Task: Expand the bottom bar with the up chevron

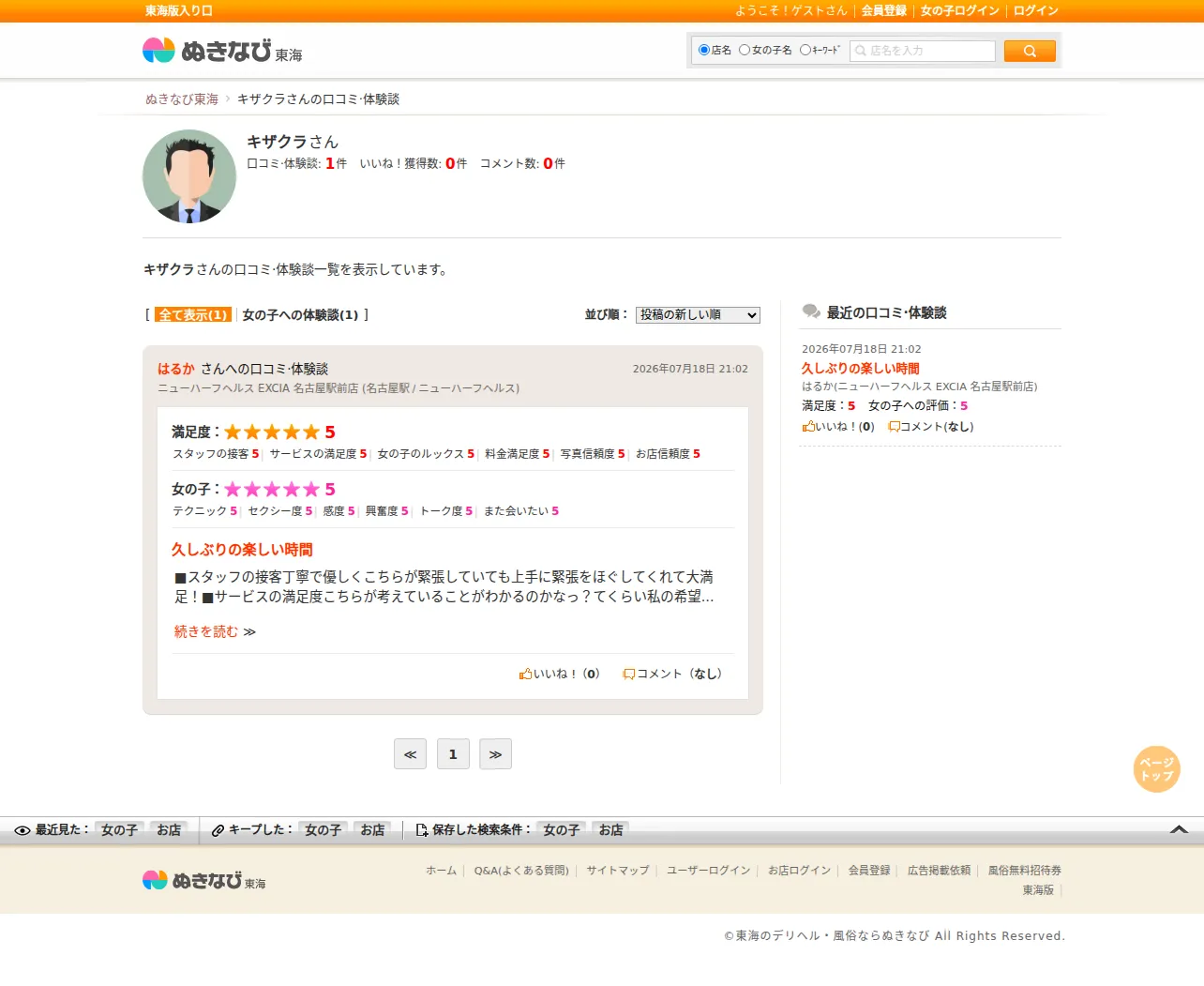Action: pos(1179,829)
